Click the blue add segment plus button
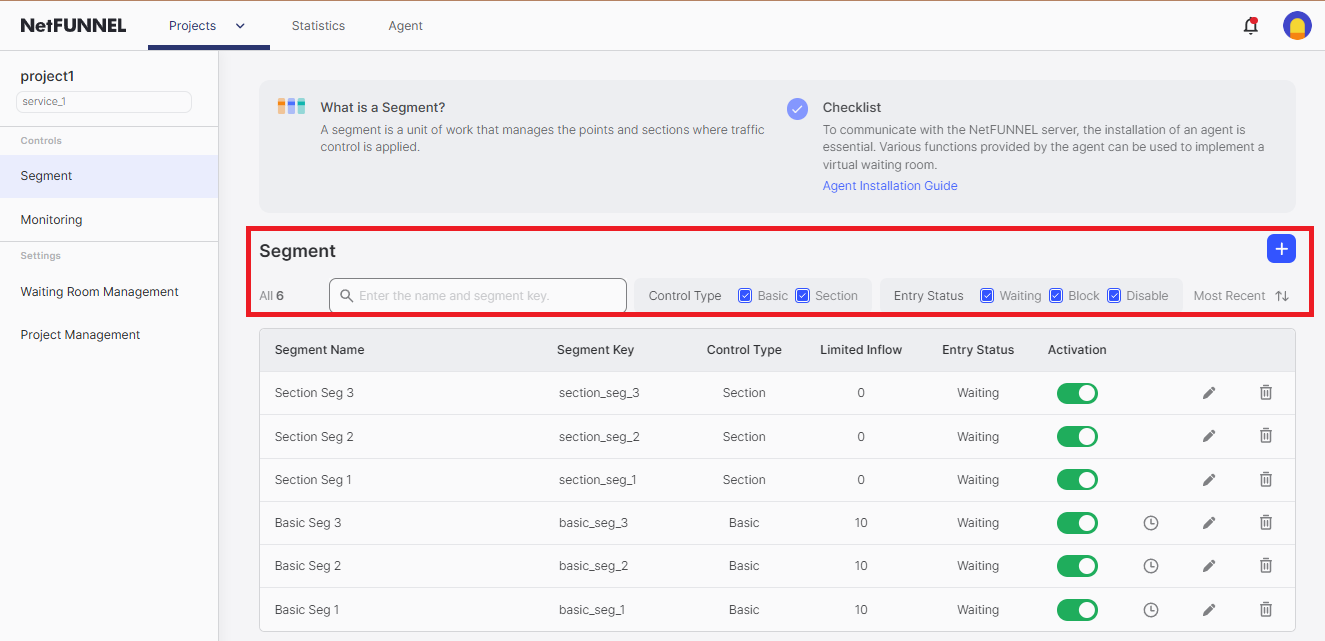The height and width of the screenshot is (641, 1325). pos(1281,249)
